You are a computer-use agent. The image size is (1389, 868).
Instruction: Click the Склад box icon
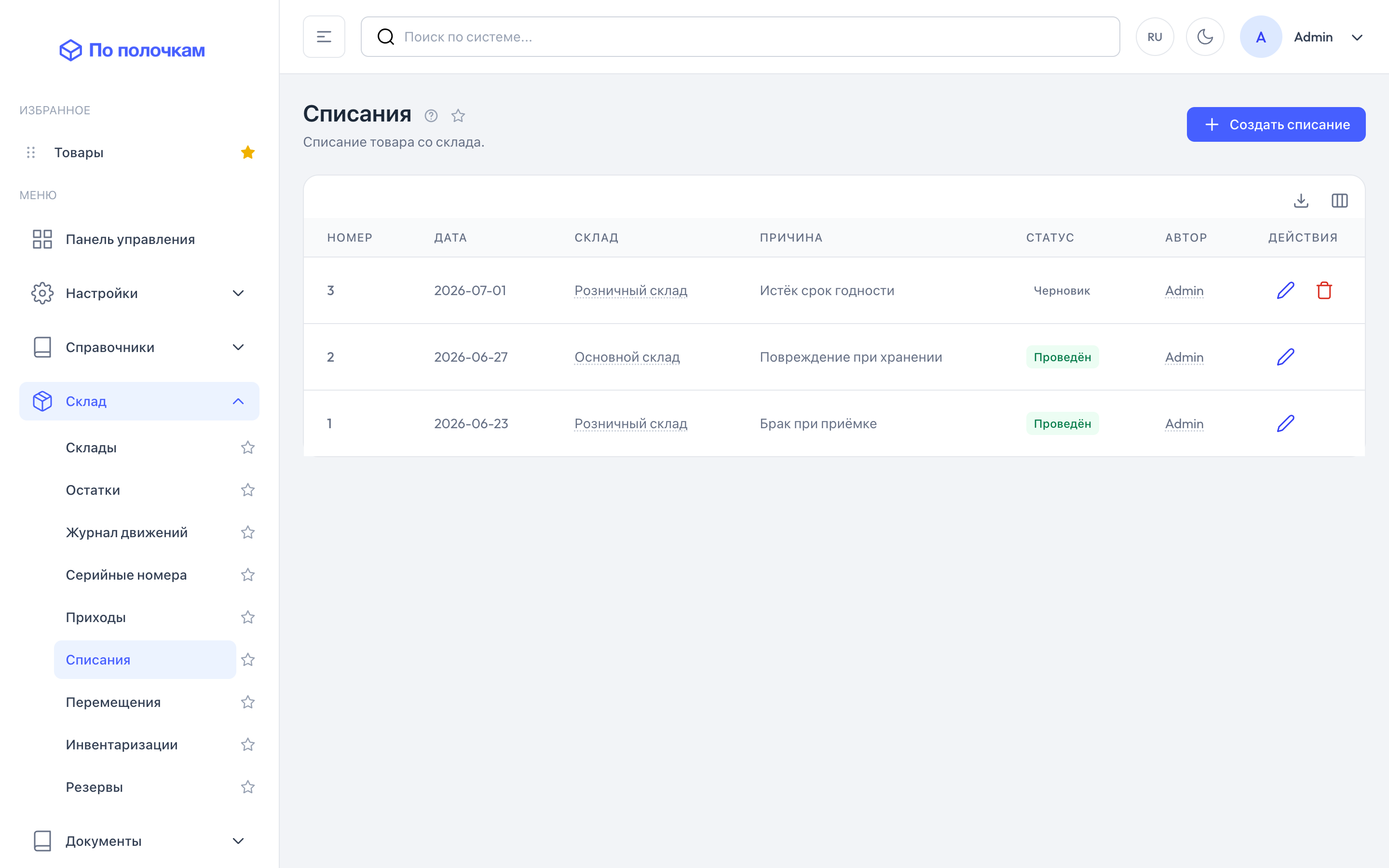tap(42, 401)
